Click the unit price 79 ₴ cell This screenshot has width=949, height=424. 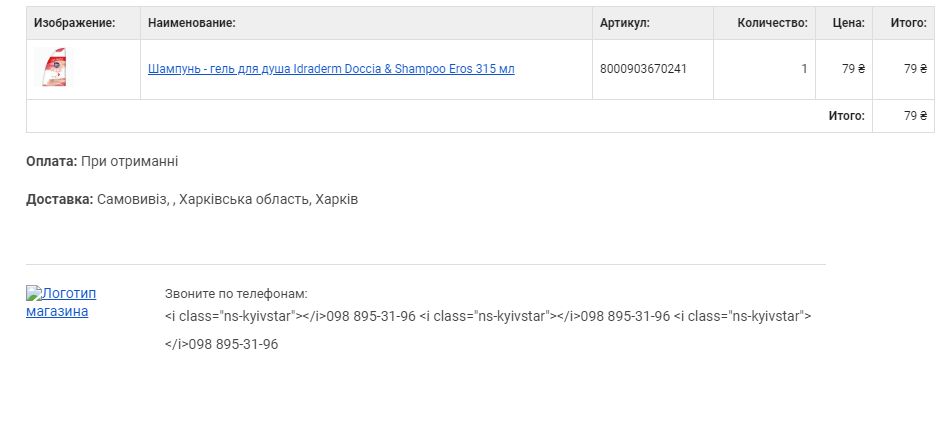(x=844, y=70)
